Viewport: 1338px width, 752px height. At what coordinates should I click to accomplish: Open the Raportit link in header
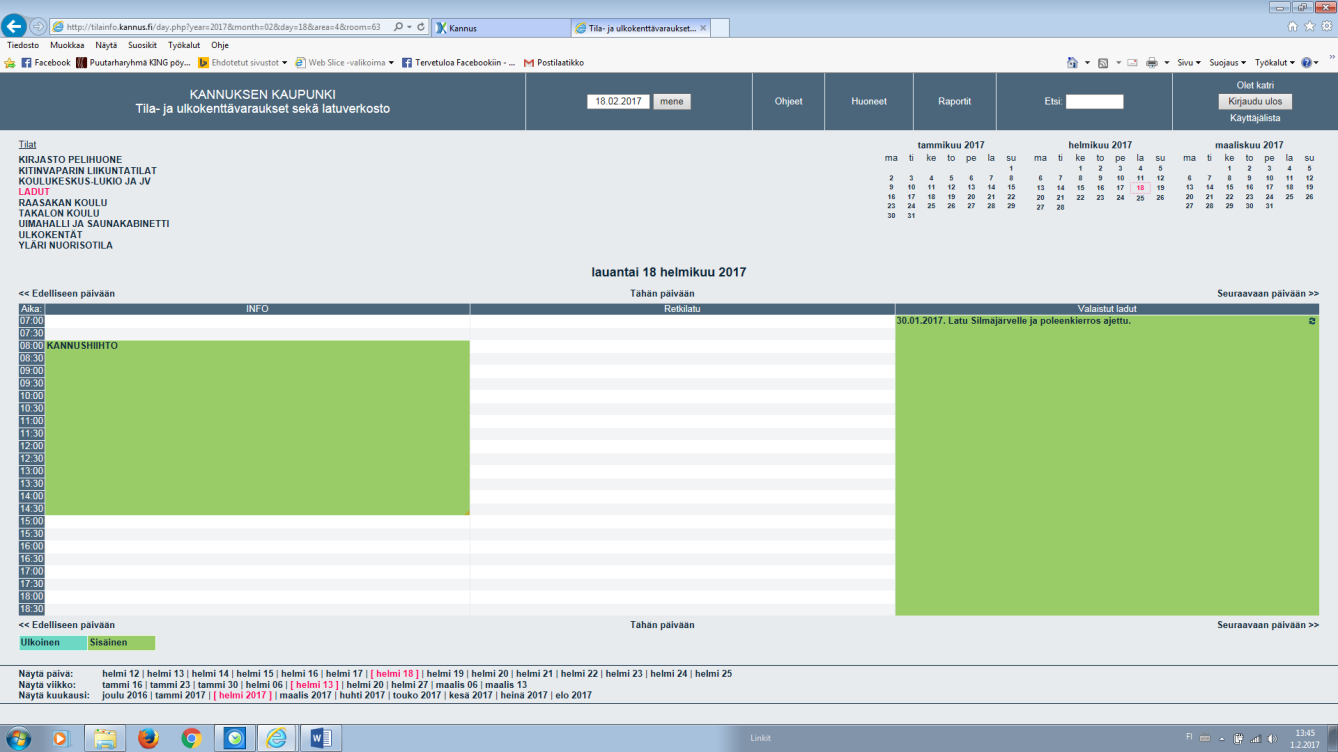tap(954, 101)
